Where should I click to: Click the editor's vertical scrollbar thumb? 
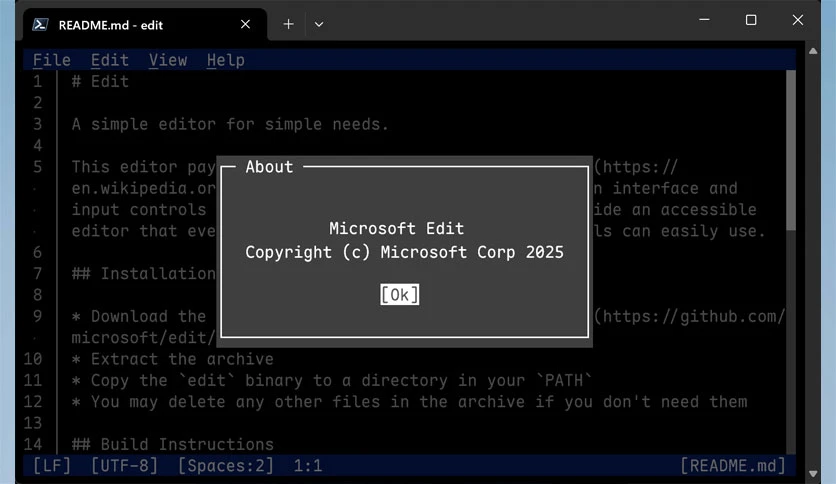pyautogui.click(x=791, y=150)
